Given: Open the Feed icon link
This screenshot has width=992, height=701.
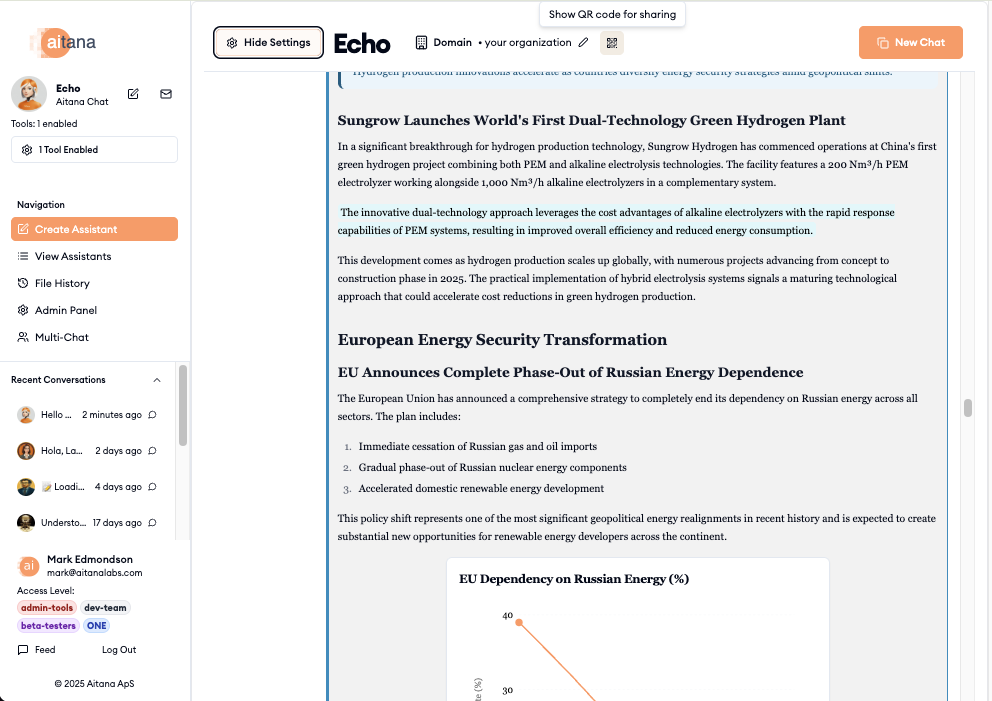Looking at the screenshot, I should pyautogui.click(x=23, y=650).
